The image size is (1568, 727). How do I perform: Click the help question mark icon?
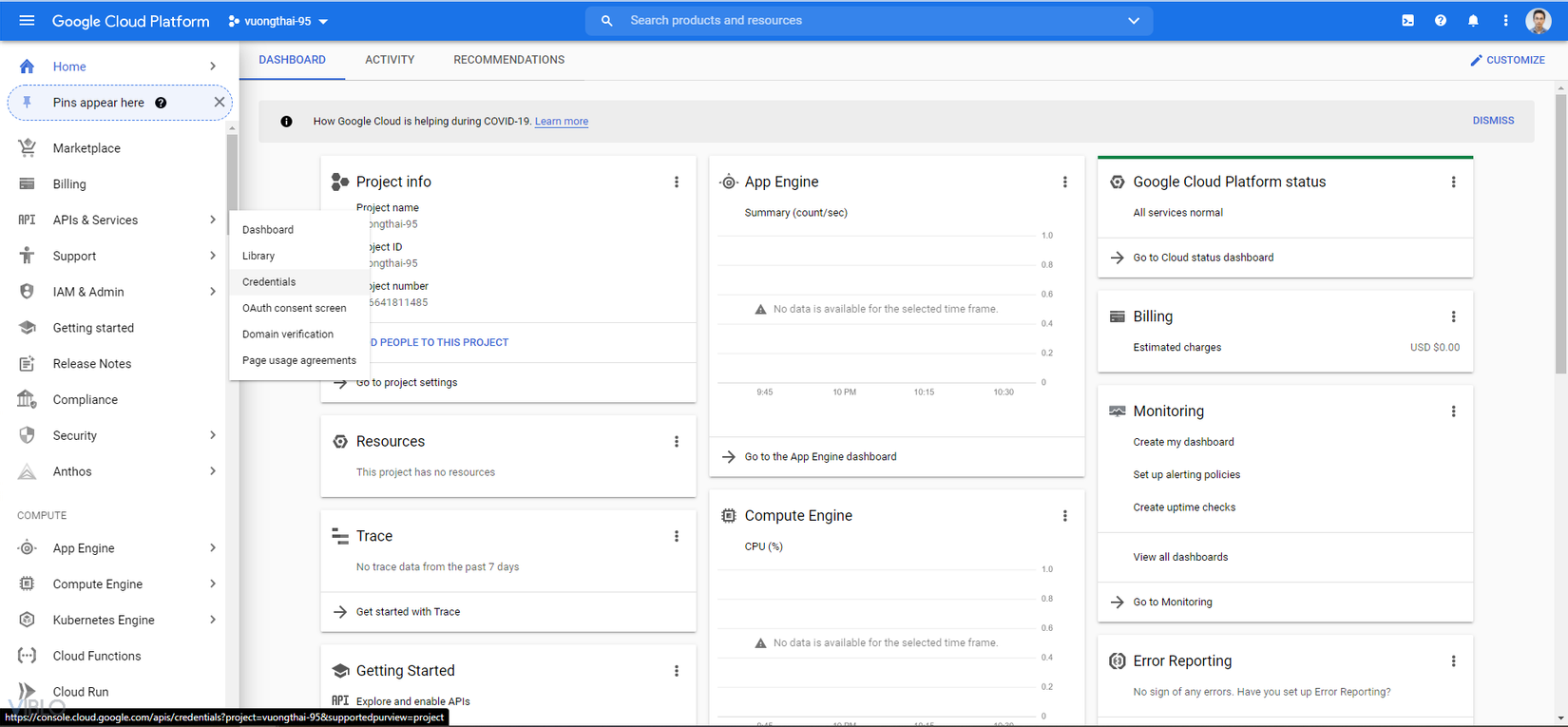pos(1441,20)
